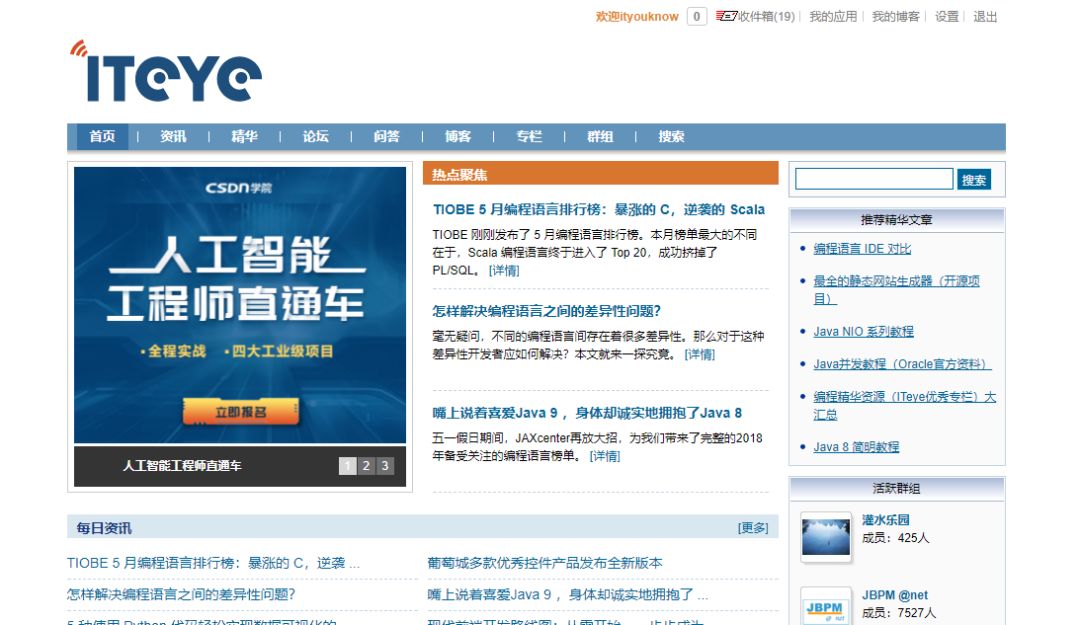Switch to the 问答 navigation tab
Screen dimensions: 1080x625
[387, 136]
